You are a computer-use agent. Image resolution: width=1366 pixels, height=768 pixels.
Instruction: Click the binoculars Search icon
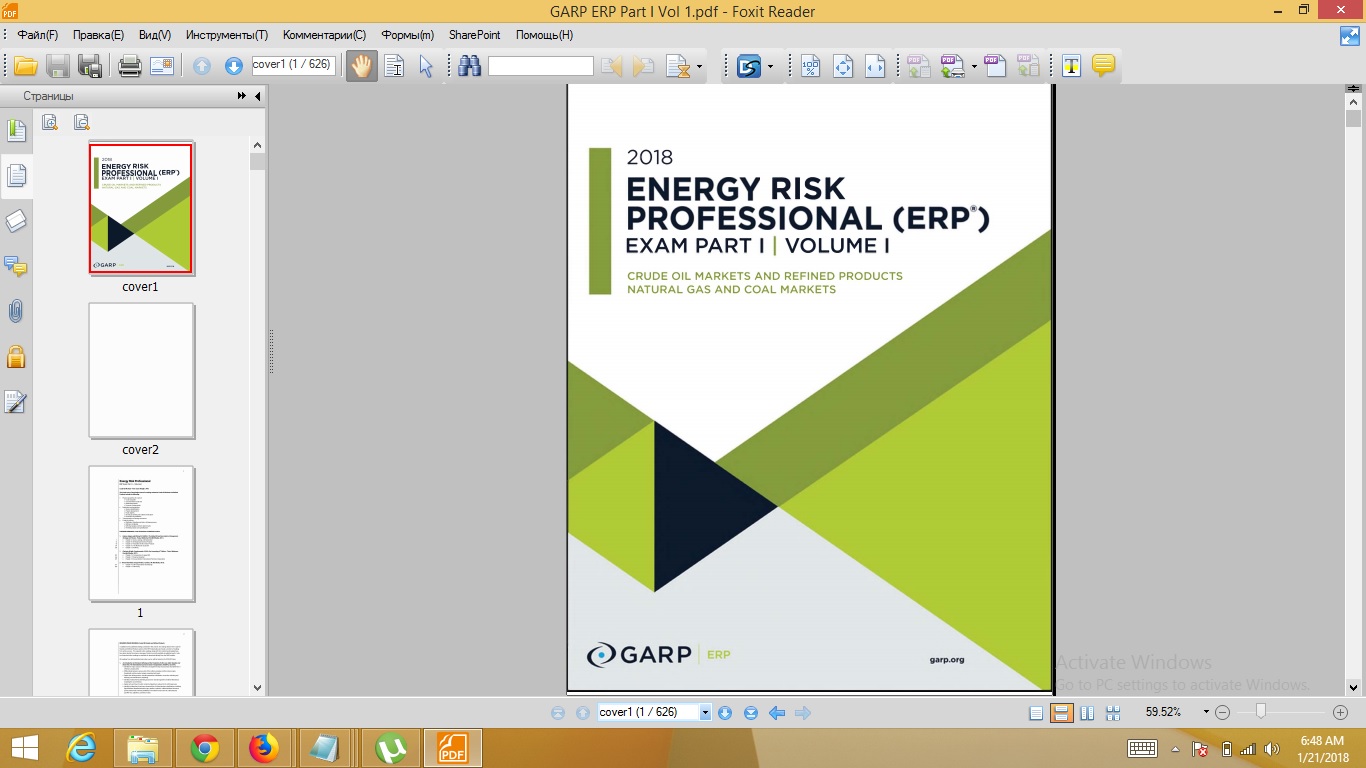(x=470, y=67)
